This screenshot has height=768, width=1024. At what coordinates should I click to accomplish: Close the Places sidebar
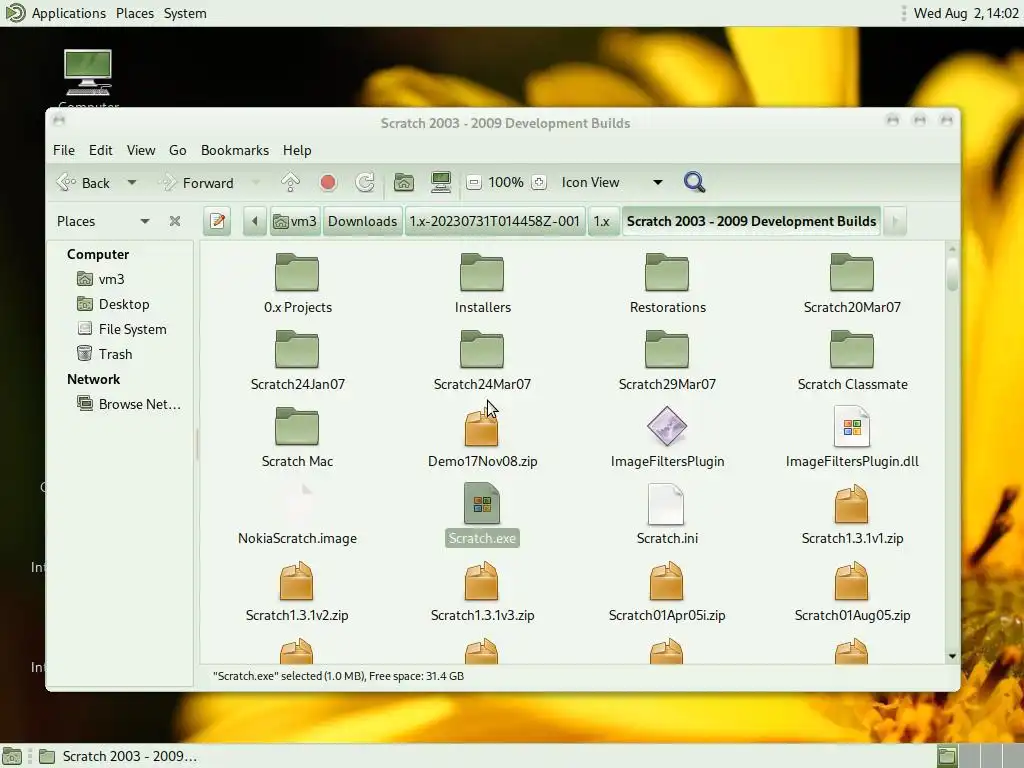coord(174,221)
